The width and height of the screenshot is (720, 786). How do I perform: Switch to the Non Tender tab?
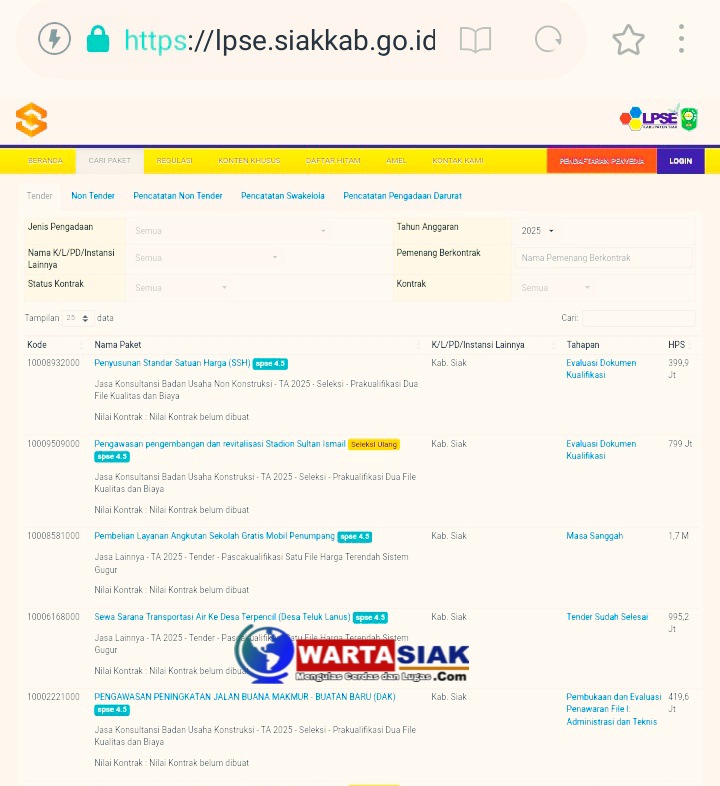(93, 196)
